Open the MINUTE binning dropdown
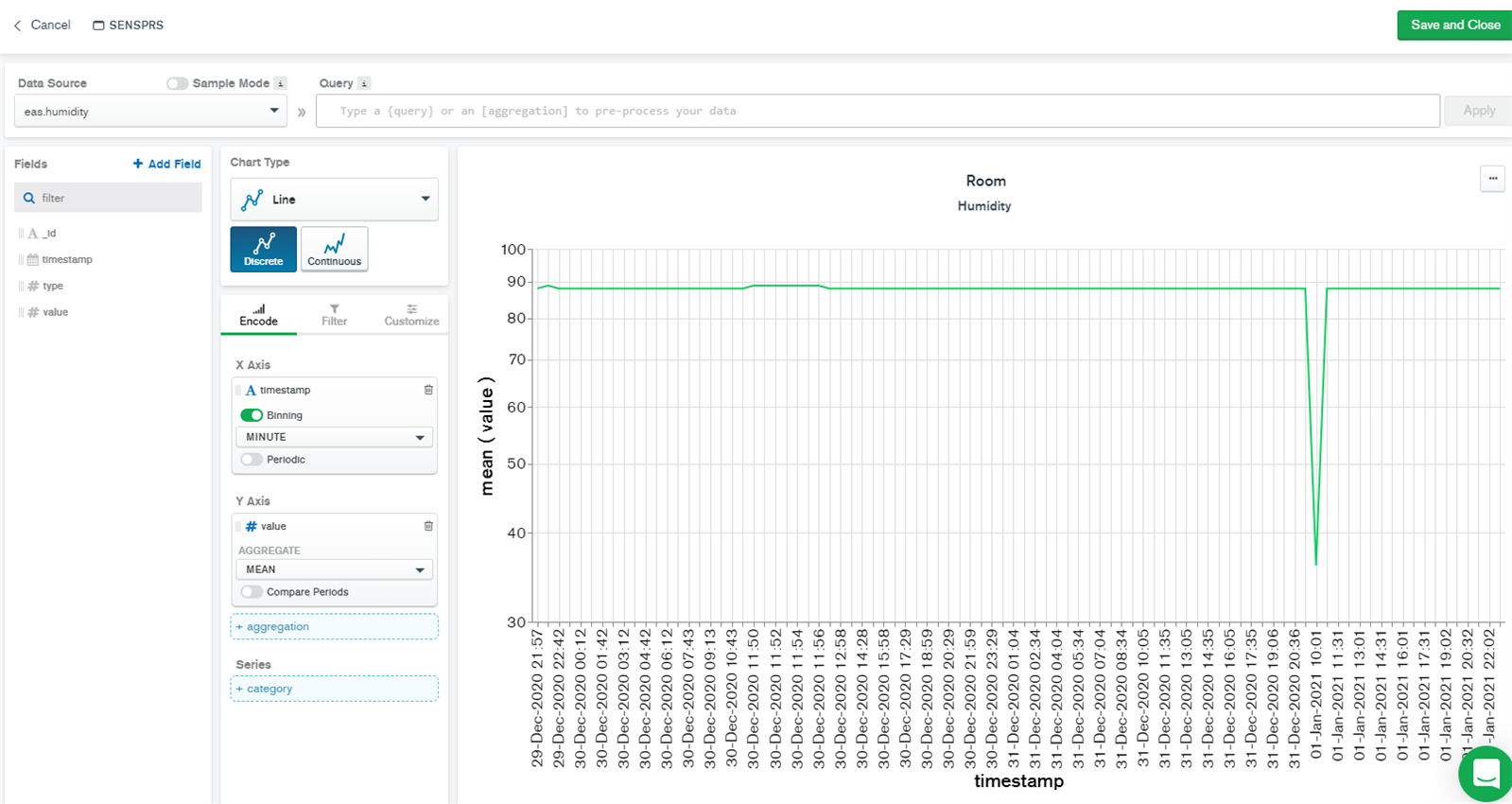Screen dimensions: 1512x804 tap(334, 437)
